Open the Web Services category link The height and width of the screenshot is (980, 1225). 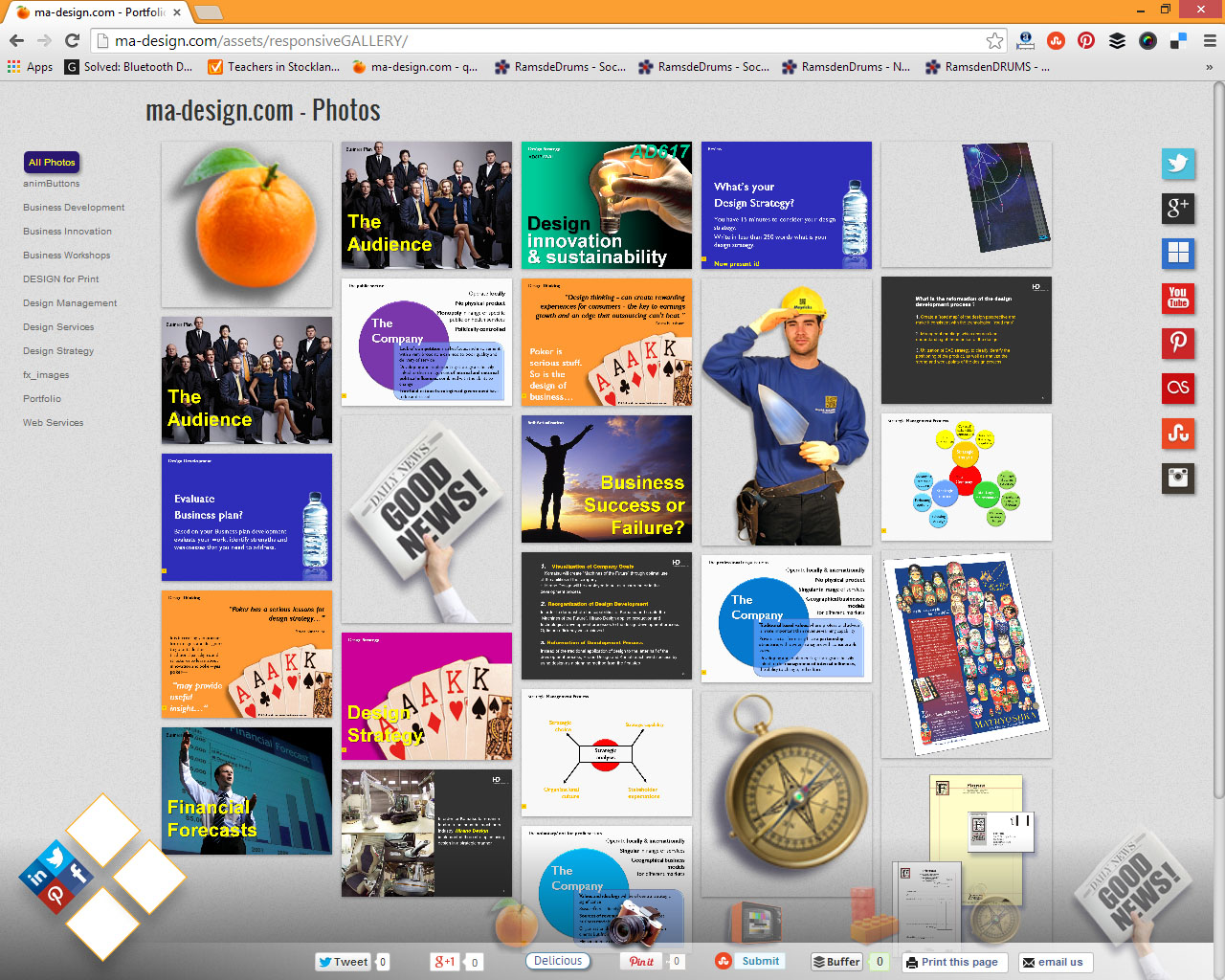tap(54, 423)
